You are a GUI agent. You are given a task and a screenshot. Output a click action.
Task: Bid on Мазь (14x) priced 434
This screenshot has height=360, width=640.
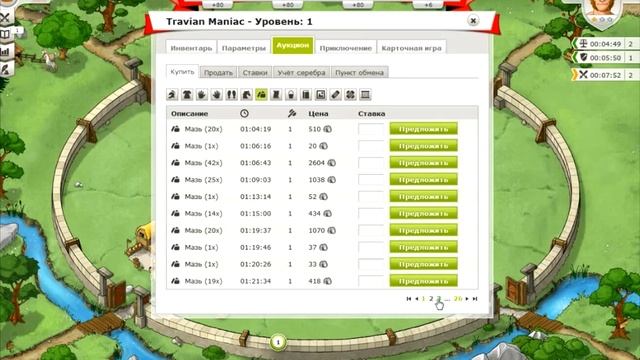[423, 213]
